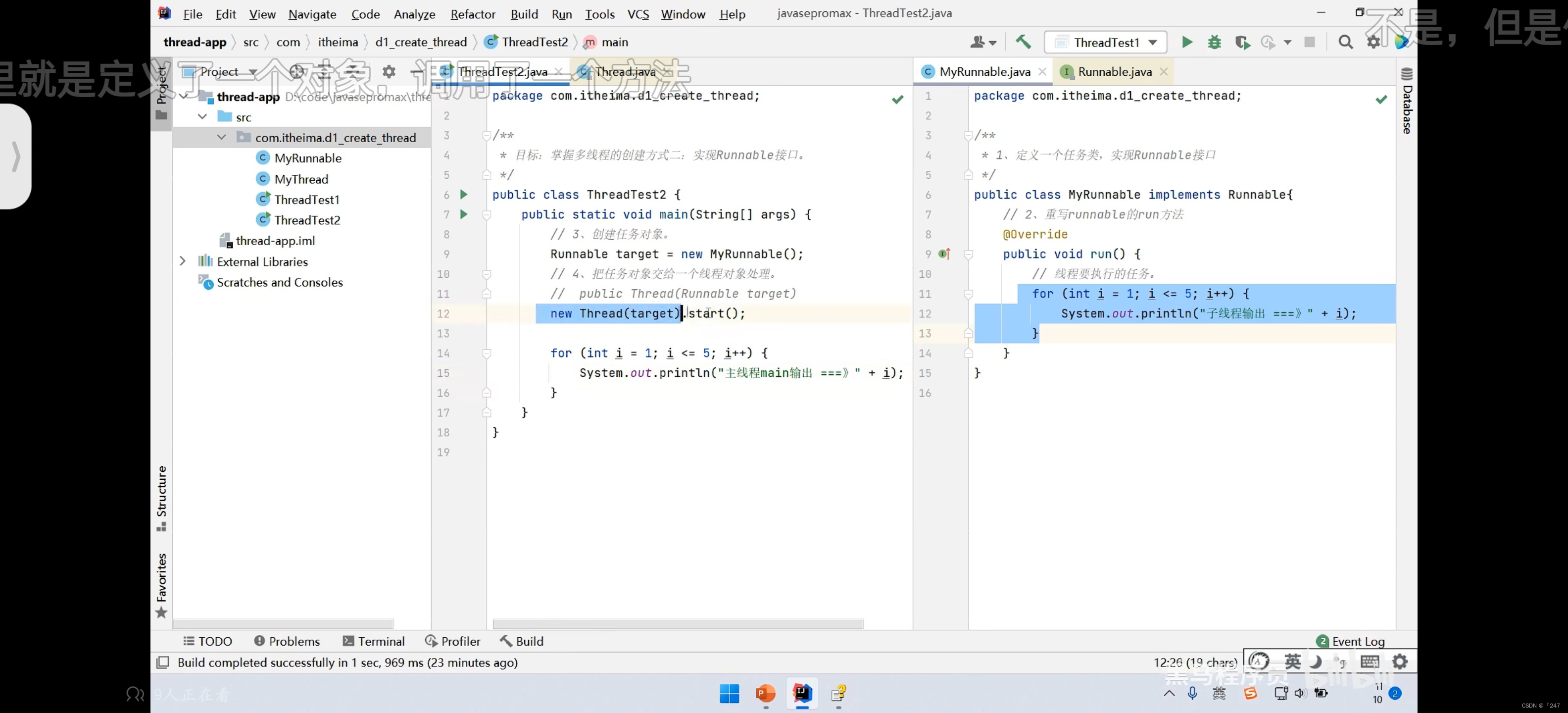Open the Problems tool window

(x=287, y=641)
